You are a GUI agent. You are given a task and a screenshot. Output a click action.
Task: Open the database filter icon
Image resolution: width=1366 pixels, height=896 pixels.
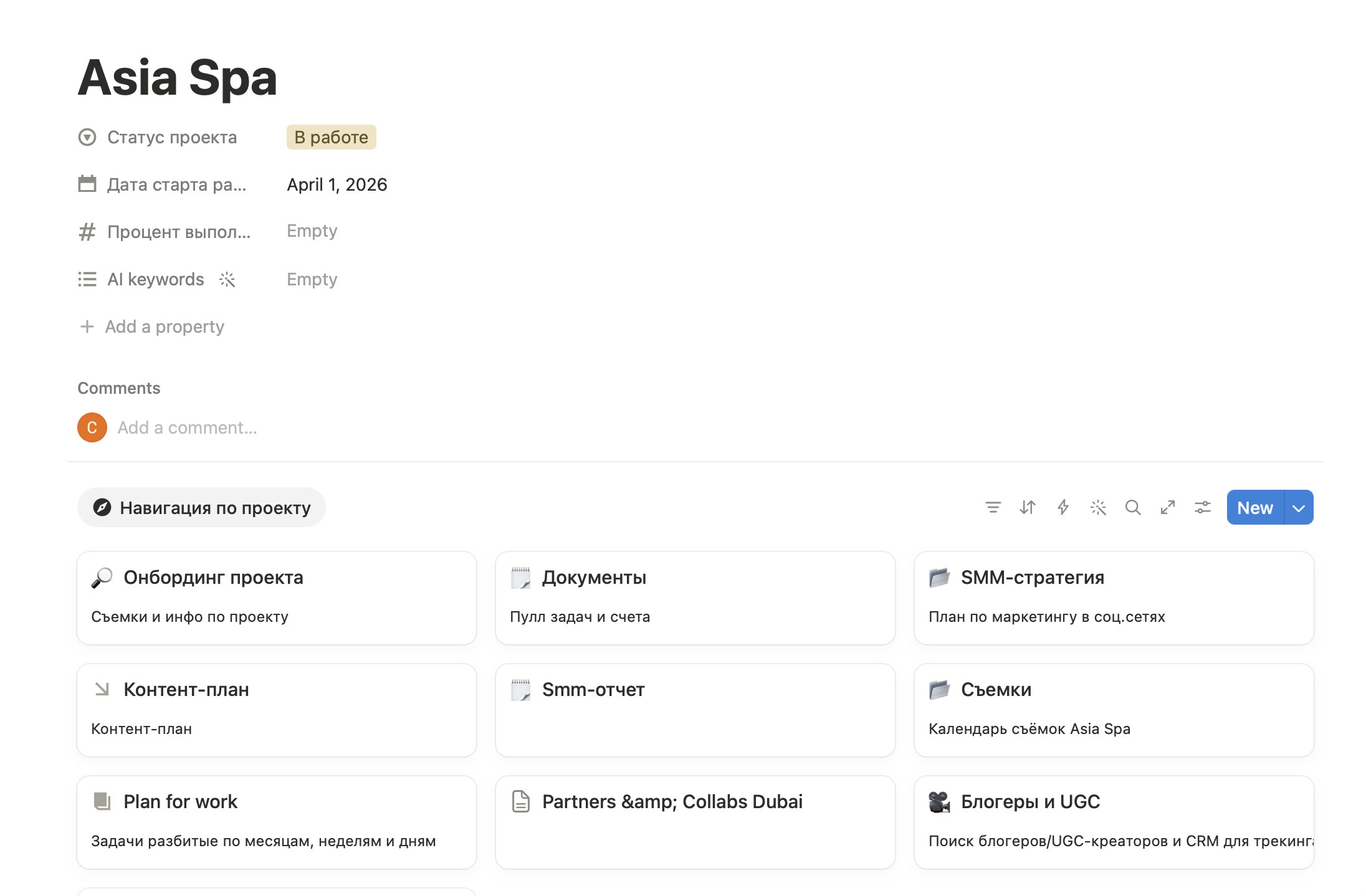[x=993, y=508]
